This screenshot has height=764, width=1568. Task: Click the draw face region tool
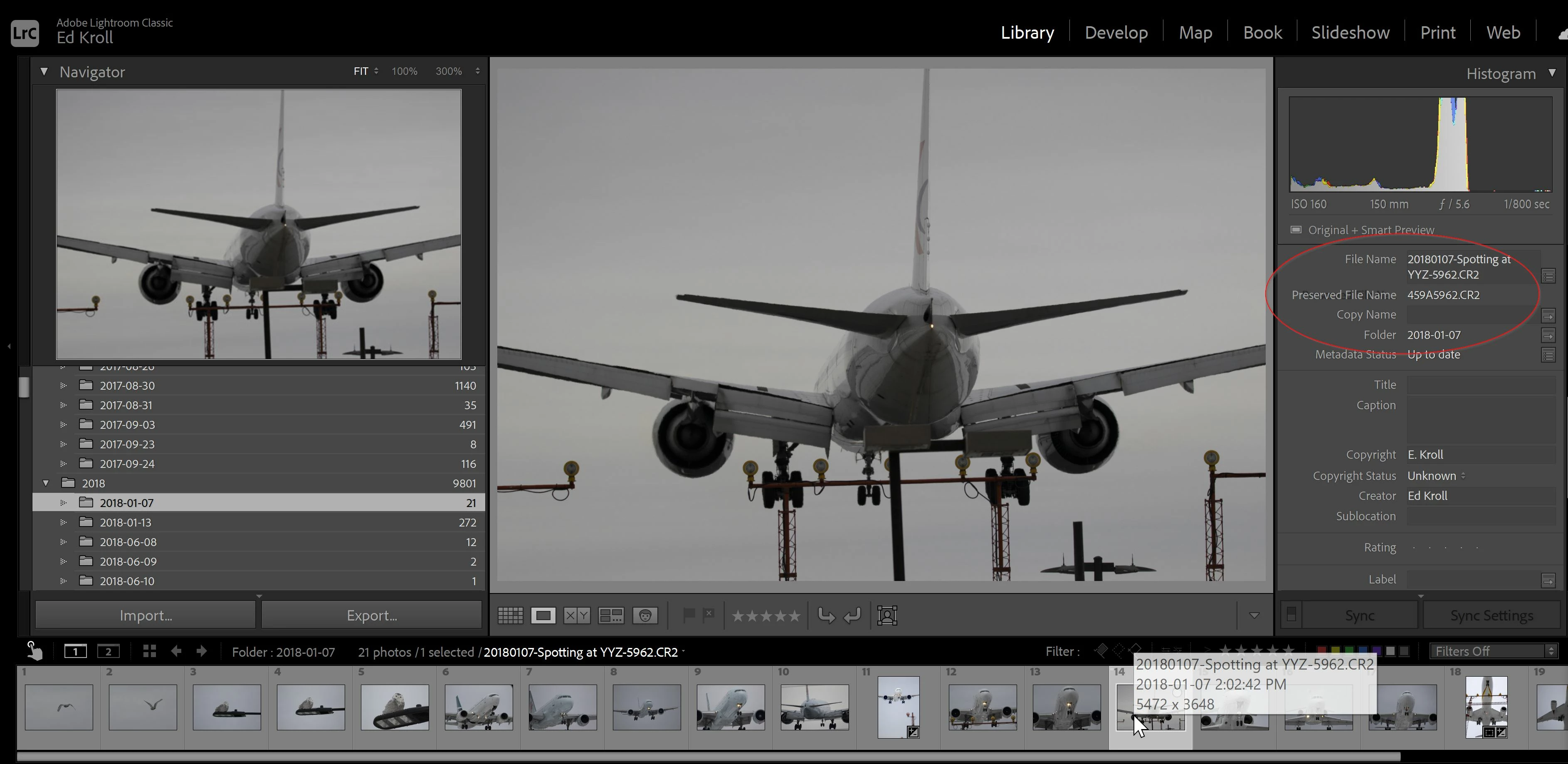pyautogui.click(x=887, y=616)
